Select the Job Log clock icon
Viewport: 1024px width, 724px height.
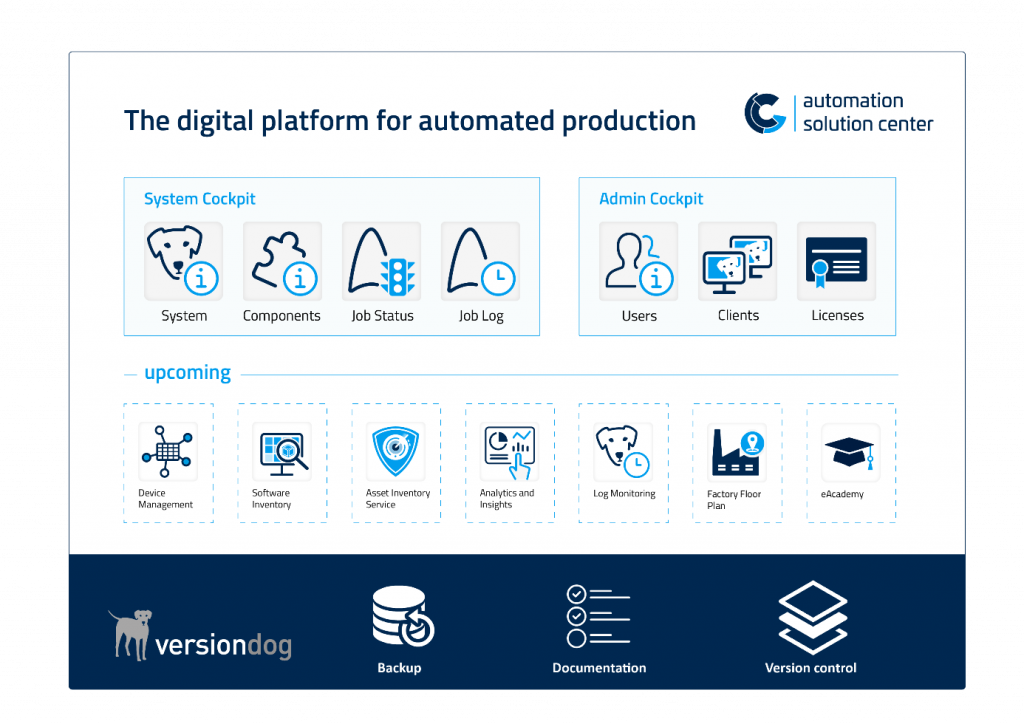click(480, 262)
